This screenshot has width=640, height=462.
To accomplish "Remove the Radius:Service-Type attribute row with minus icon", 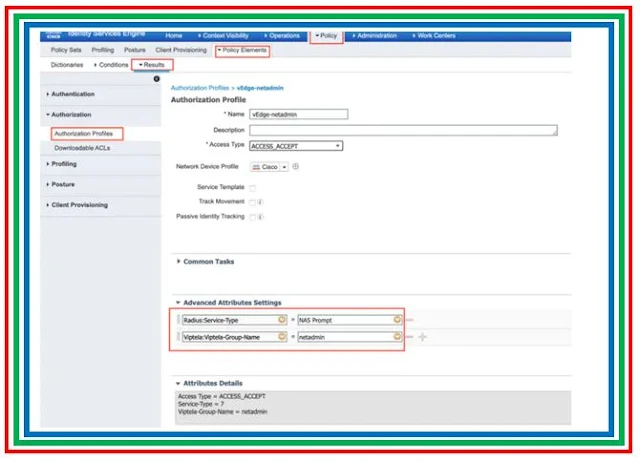I will pyautogui.click(x=410, y=320).
